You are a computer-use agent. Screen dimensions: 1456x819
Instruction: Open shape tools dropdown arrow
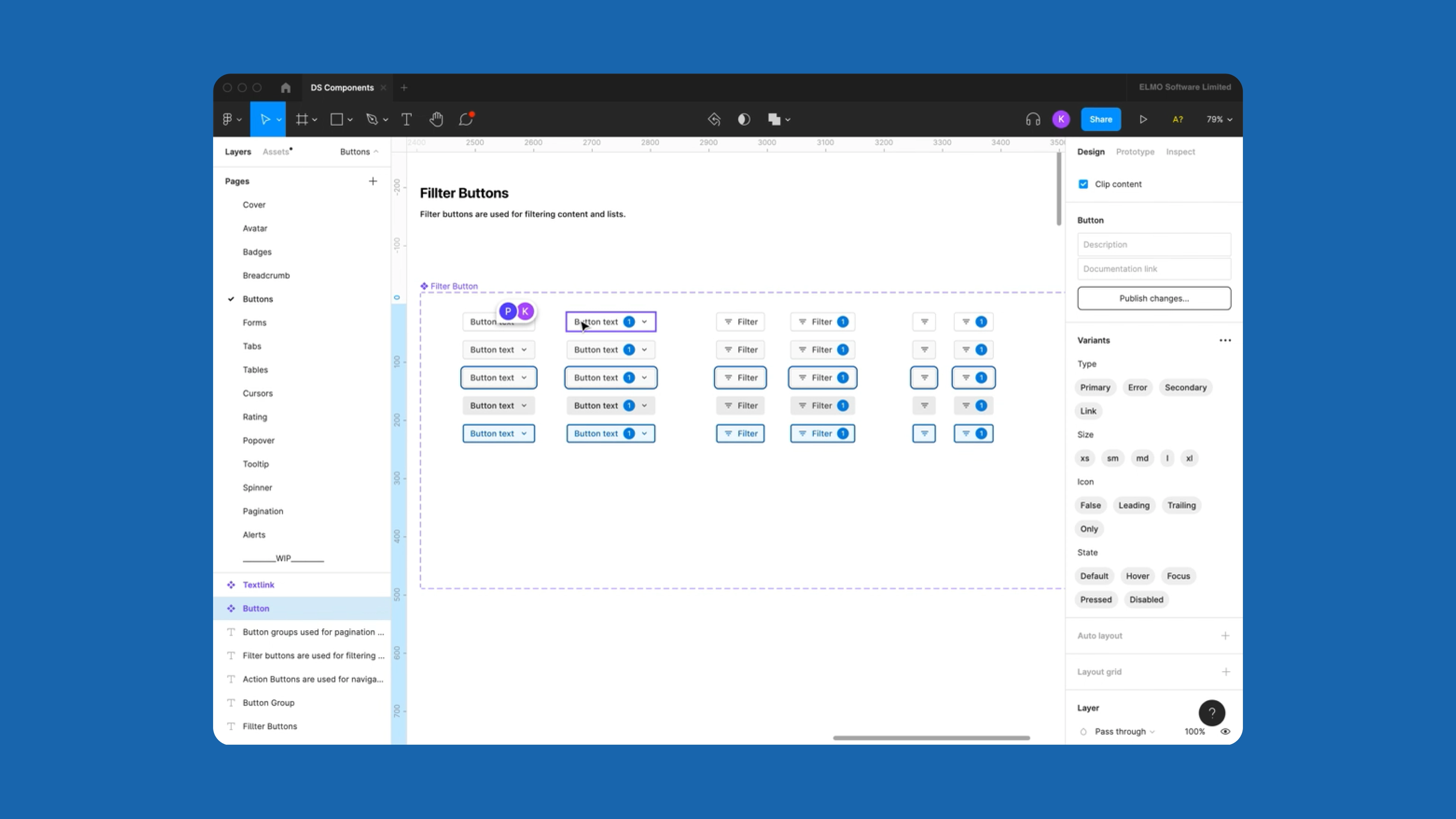coord(350,120)
